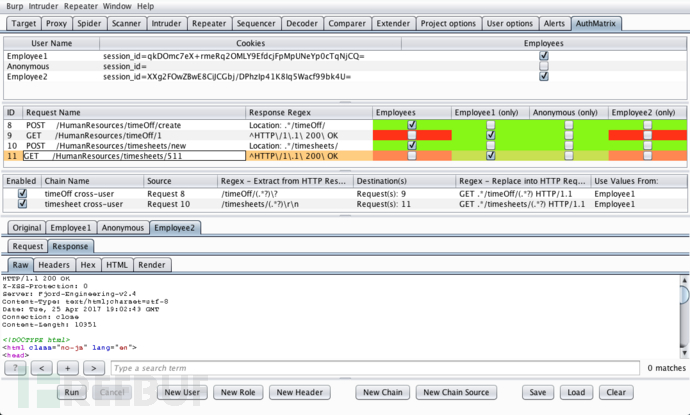Open the Render view tab
The image size is (690, 415).
pos(152,265)
